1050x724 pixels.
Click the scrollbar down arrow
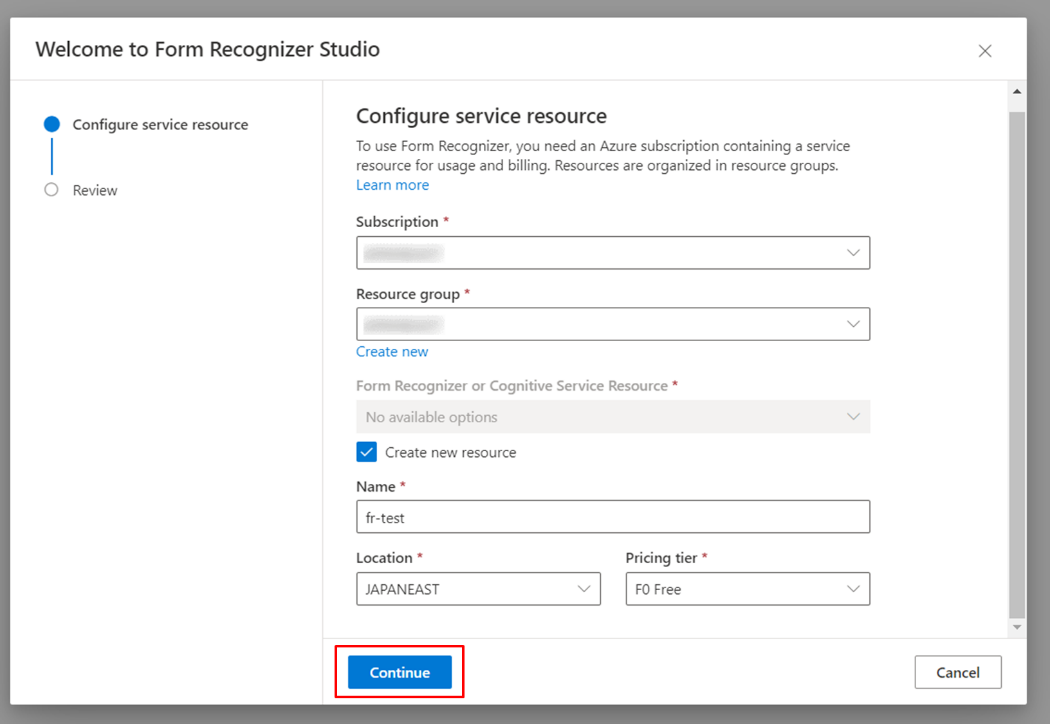click(x=1017, y=628)
